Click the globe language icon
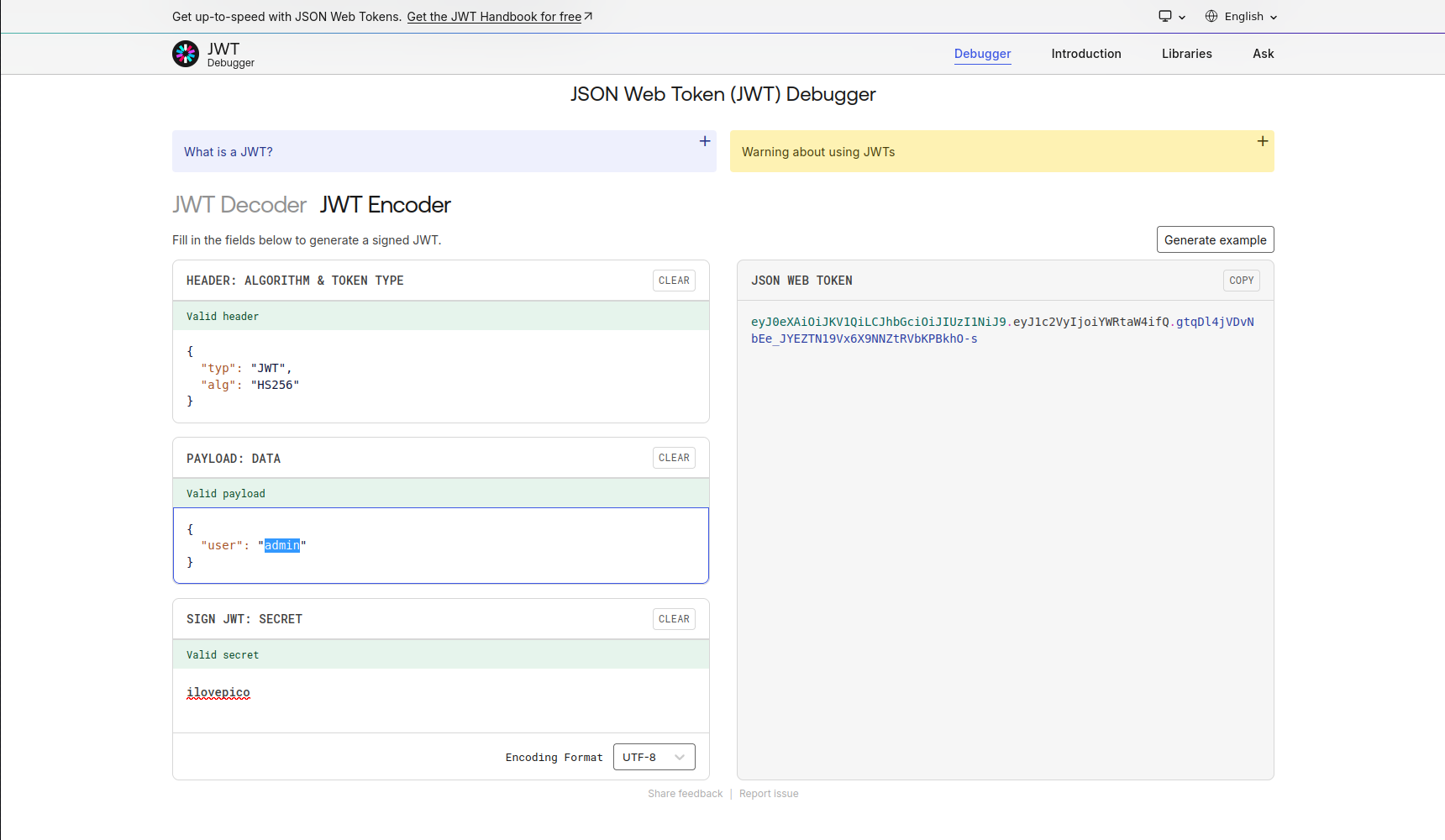 pos(1211,17)
